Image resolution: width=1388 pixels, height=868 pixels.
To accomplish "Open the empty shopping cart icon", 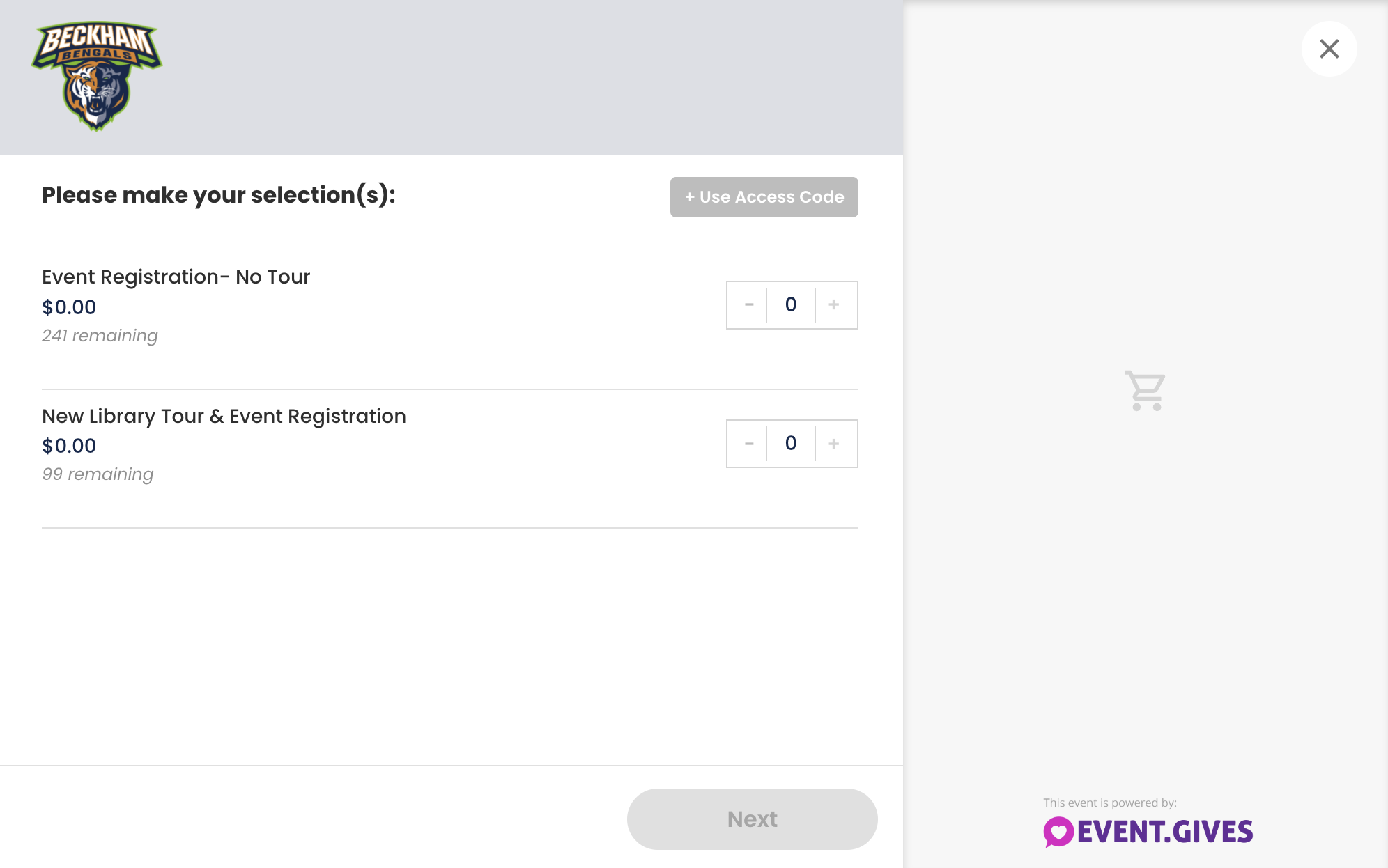I will click(x=1145, y=390).
